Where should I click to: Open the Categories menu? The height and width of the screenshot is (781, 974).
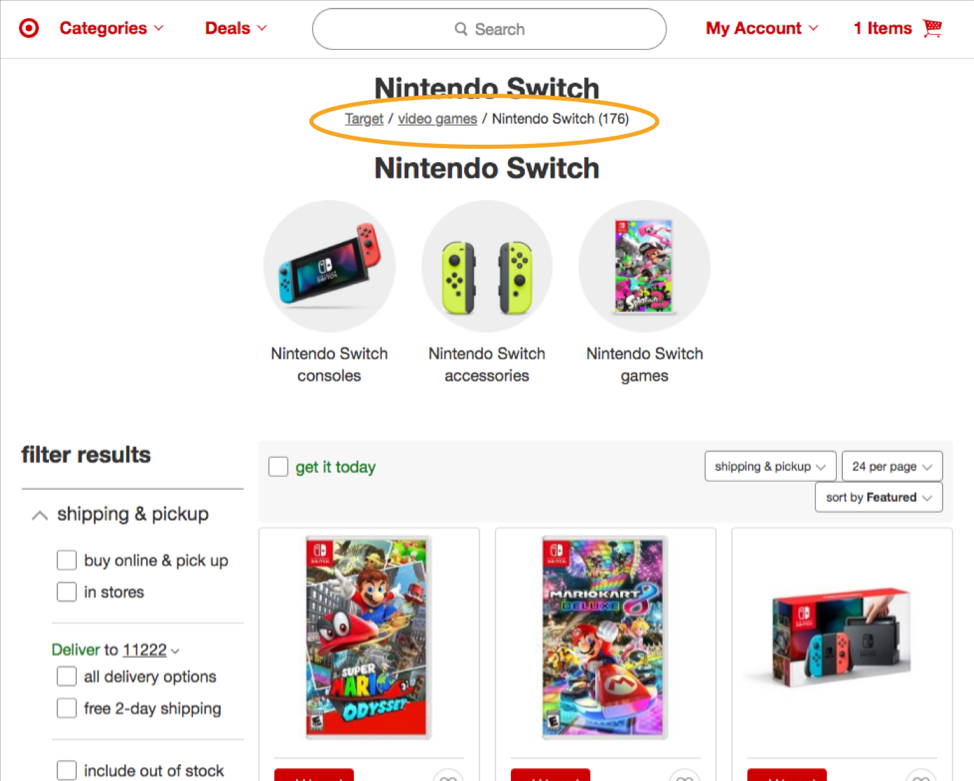pos(111,28)
